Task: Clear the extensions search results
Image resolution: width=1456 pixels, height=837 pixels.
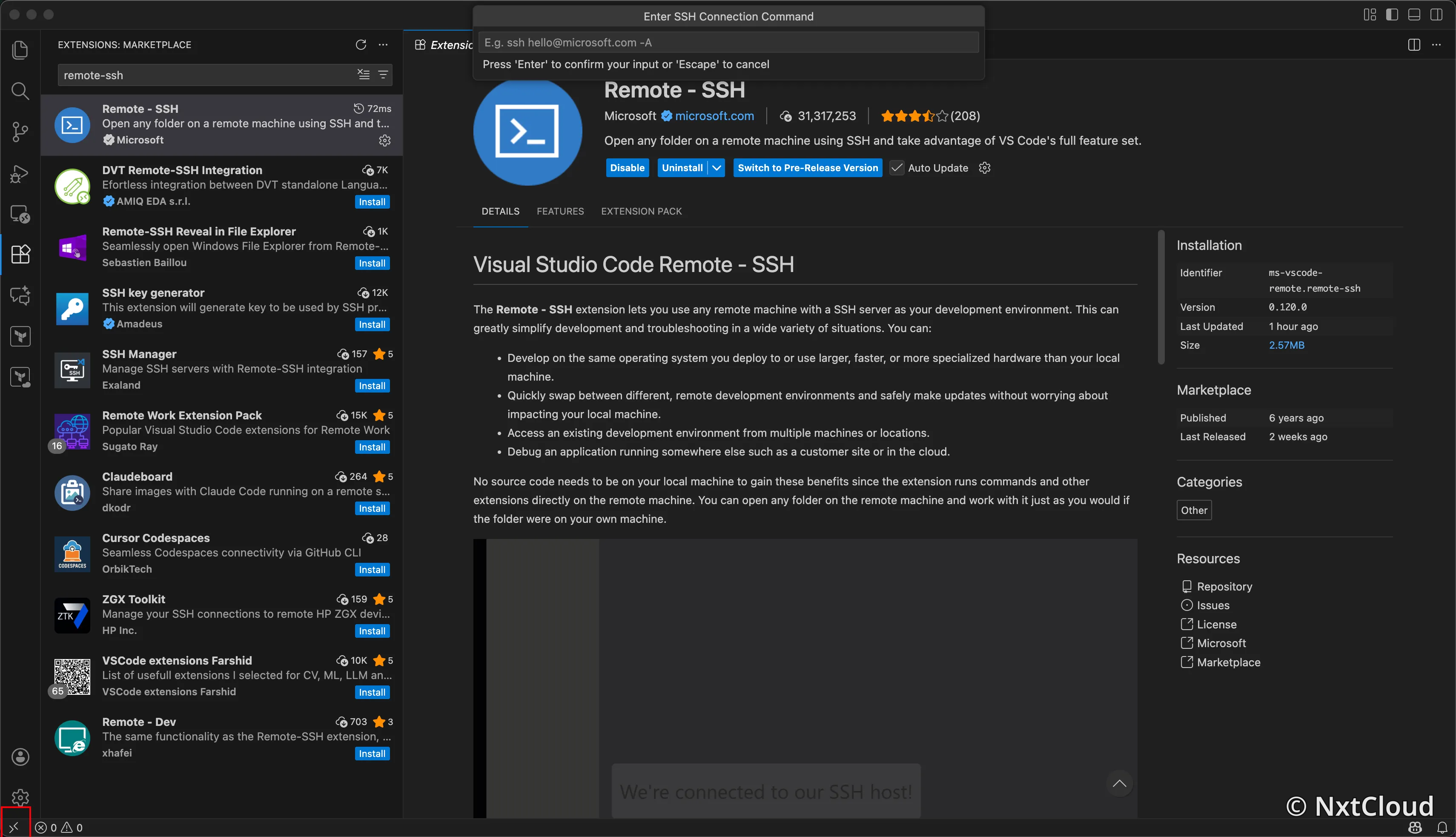Action: coord(363,75)
